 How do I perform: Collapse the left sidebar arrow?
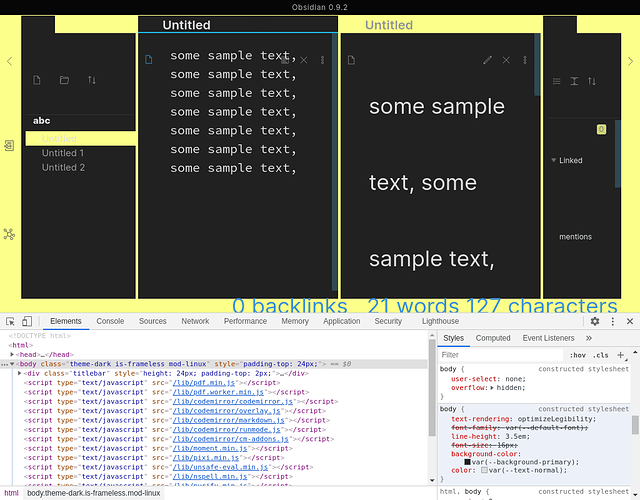click(10, 61)
